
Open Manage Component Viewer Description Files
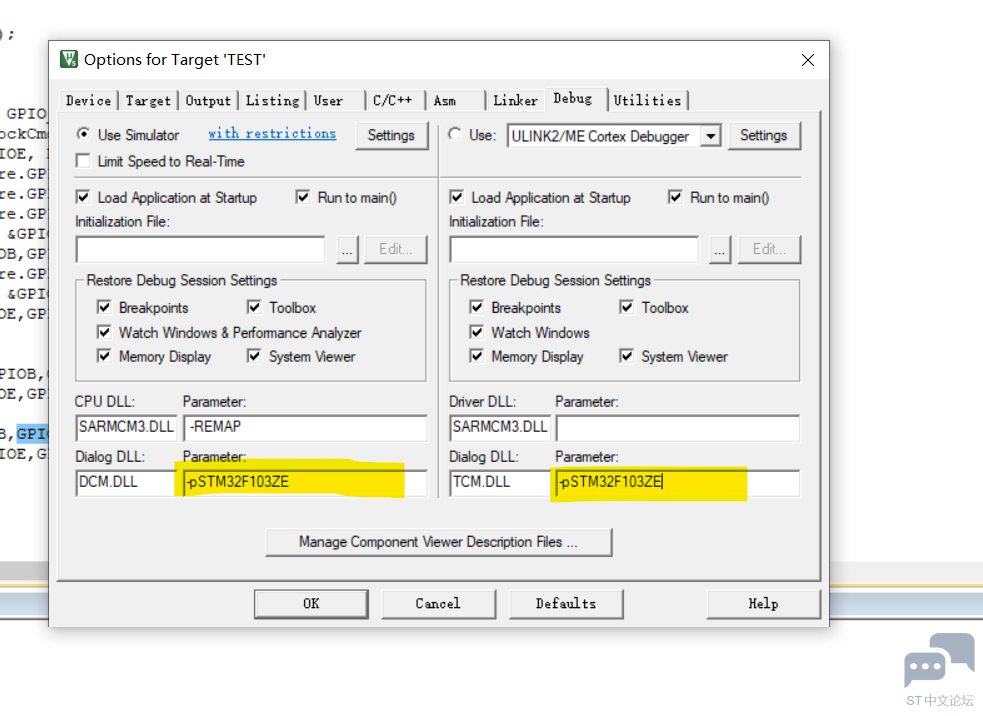click(x=439, y=542)
